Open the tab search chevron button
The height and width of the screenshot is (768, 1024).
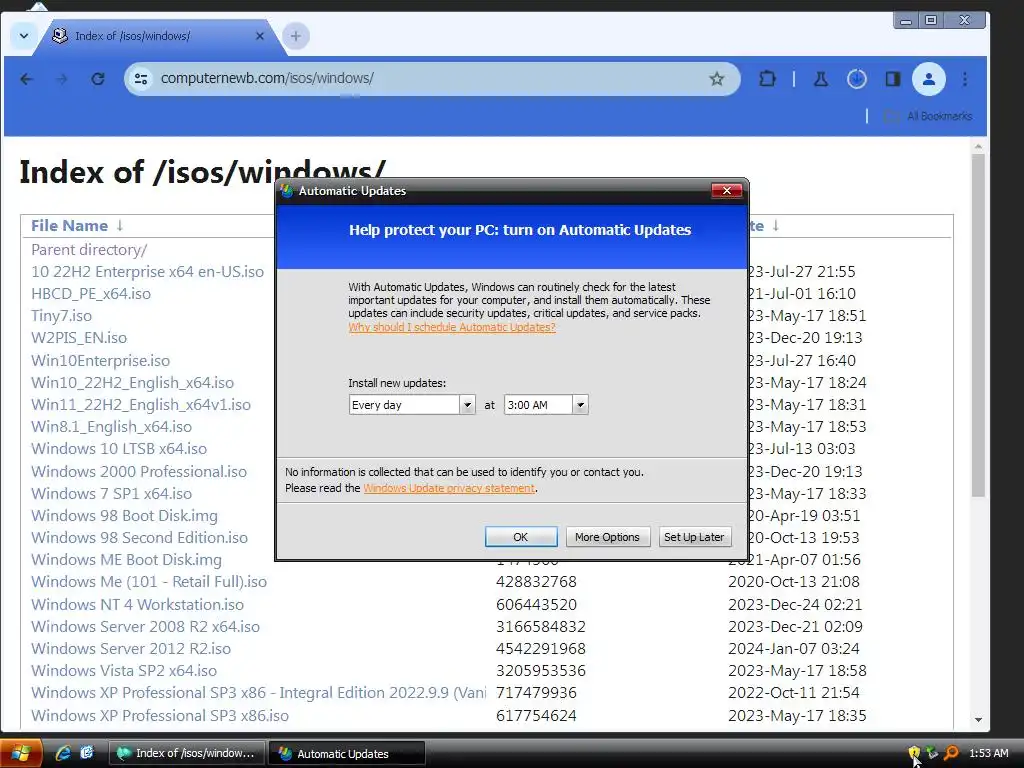pos(24,36)
